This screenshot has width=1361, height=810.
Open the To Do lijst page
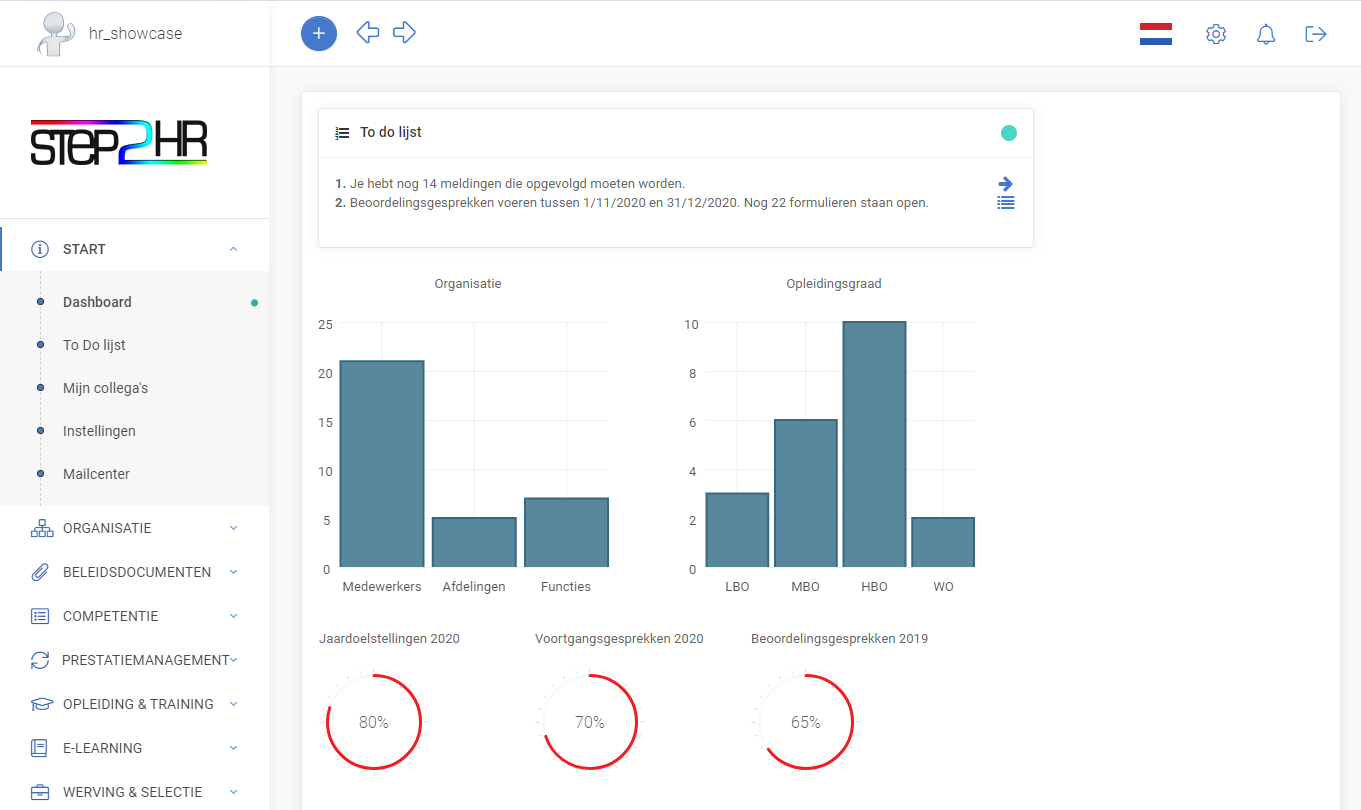[x=92, y=344]
